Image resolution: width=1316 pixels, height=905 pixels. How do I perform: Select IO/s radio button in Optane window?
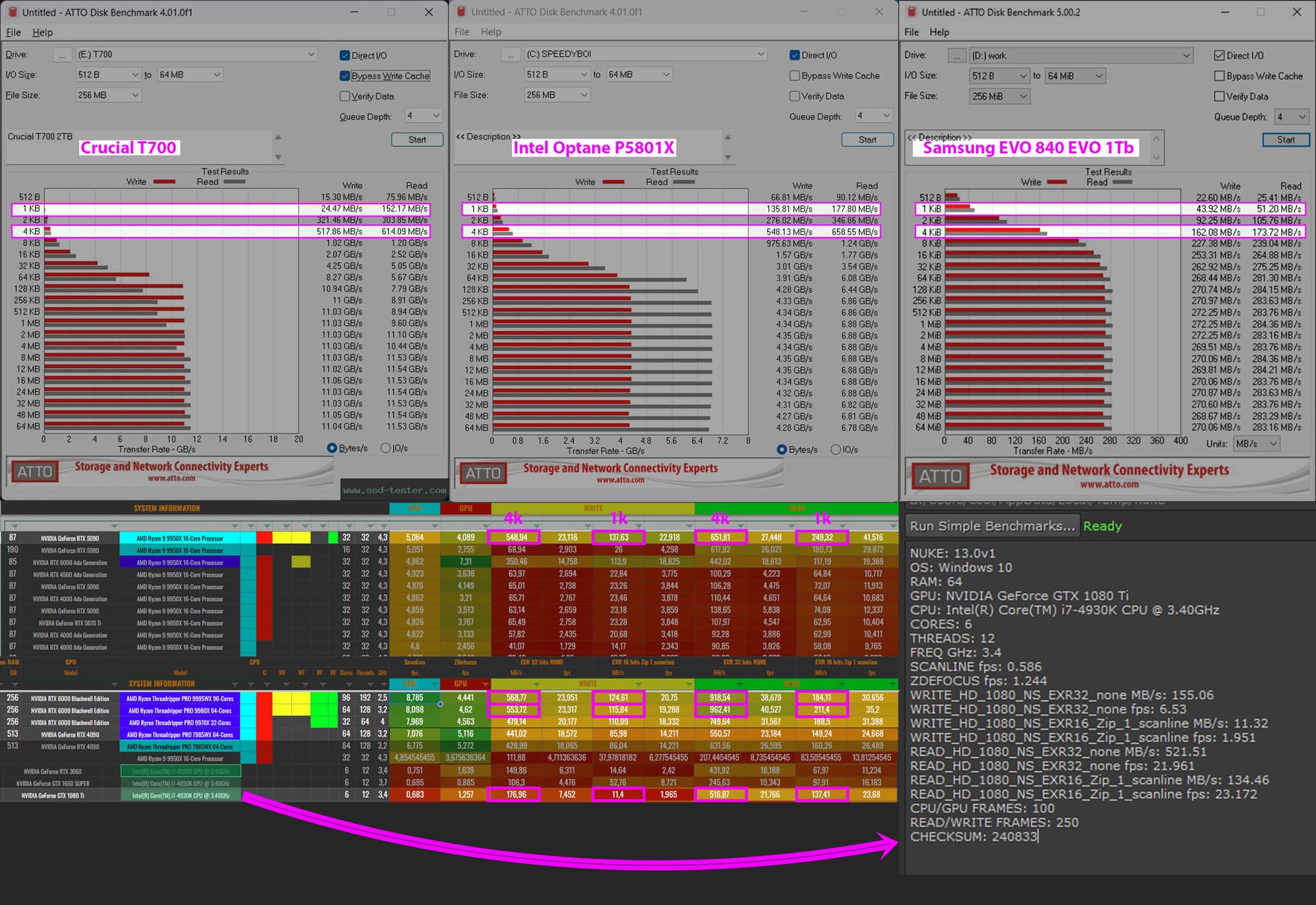pyautogui.click(x=836, y=449)
